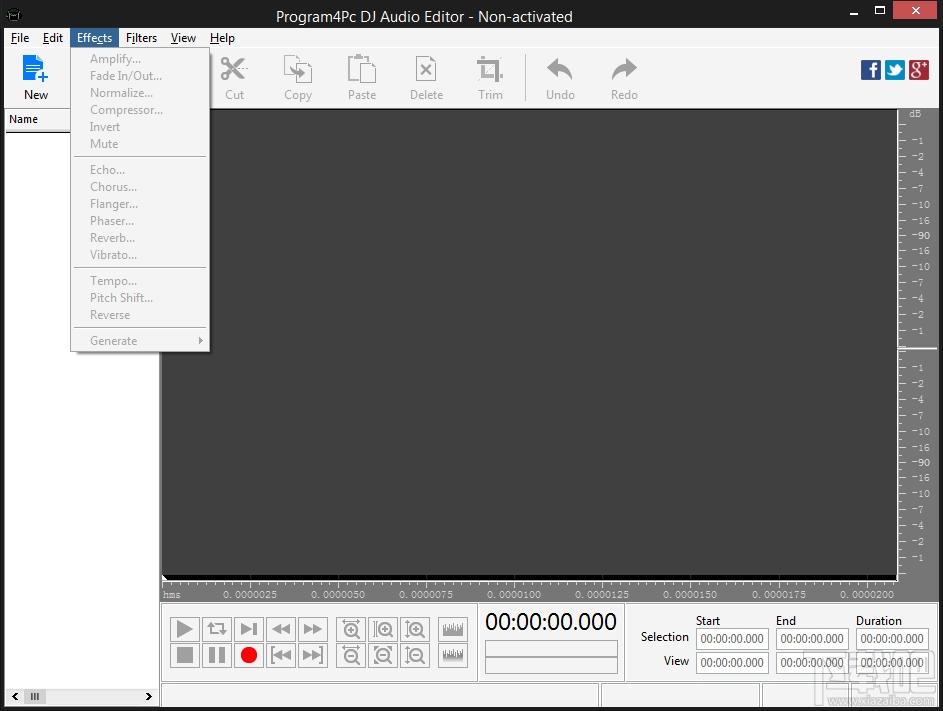This screenshot has height=711, width=943.
Task: Choose Echo effect
Action: (x=140, y=170)
